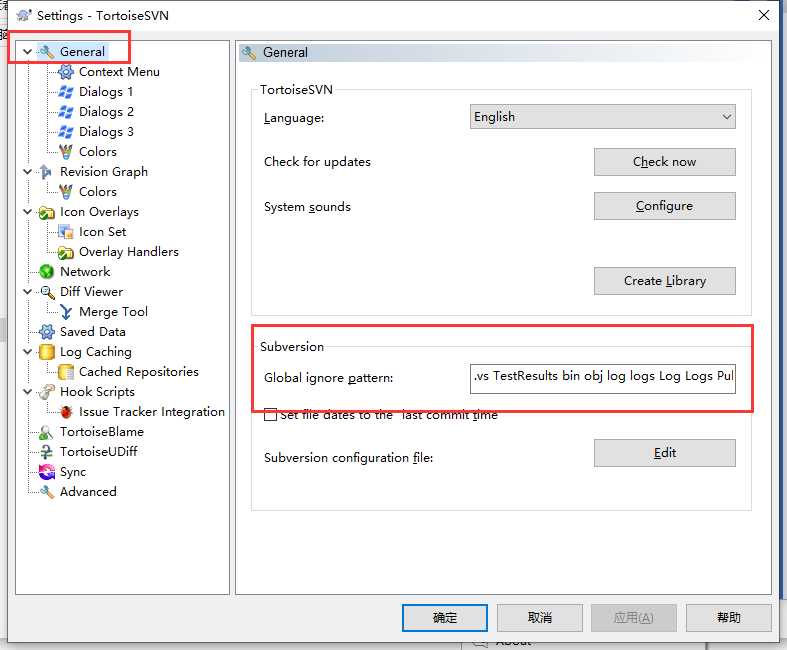Collapse the Icon Overlays tree node
Viewport: 787px width, 650px height.
[28, 212]
